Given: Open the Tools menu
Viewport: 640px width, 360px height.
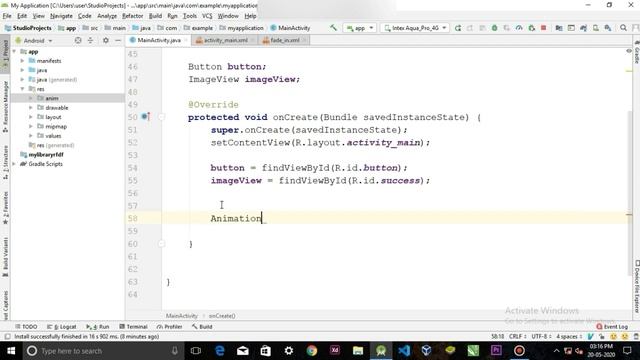Looking at the screenshot, I should click(x=190, y=16).
